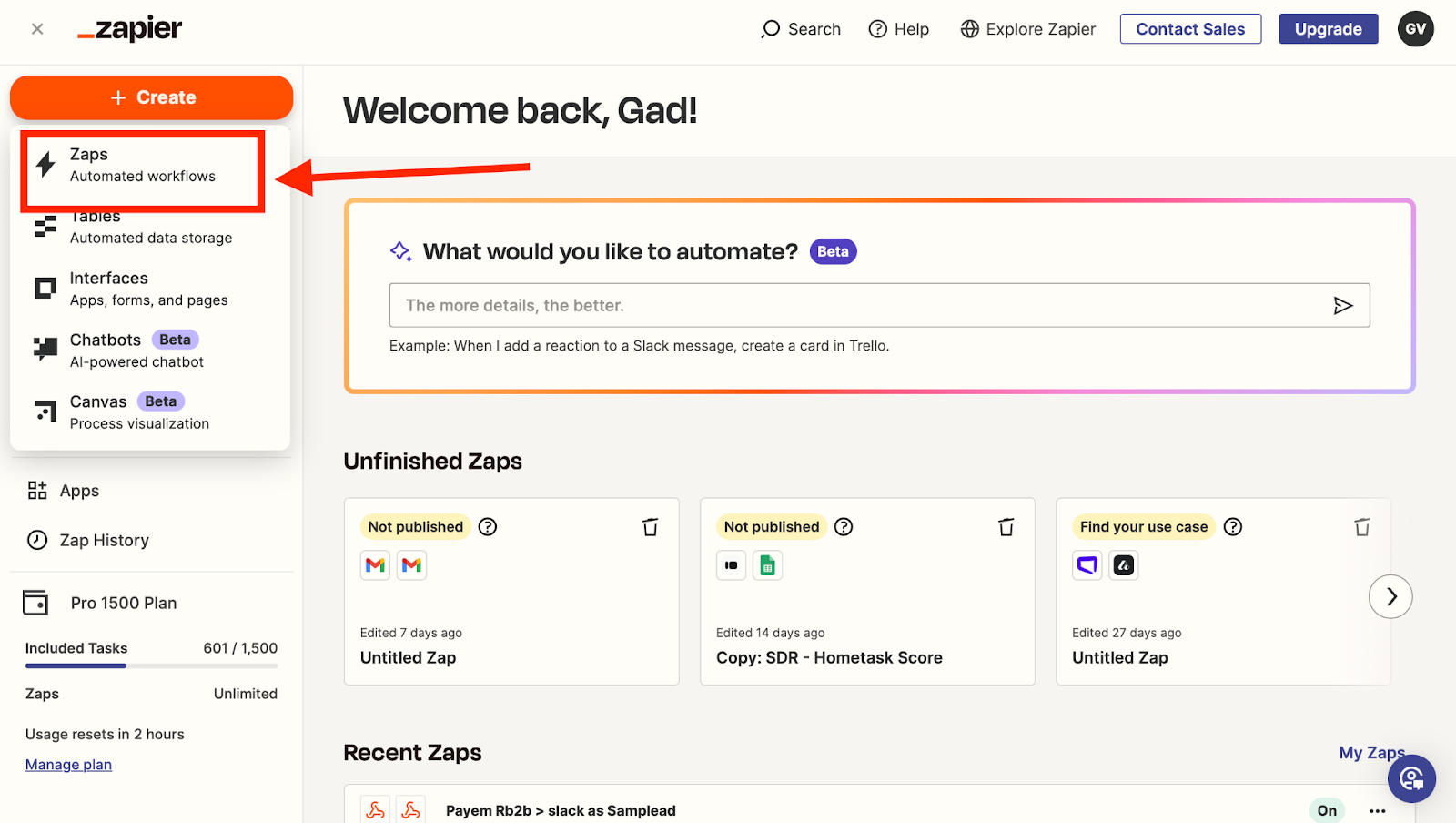Click first Gmail icon in Untitled Zap card
The height and width of the screenshot is (823, 1456).
375,565
